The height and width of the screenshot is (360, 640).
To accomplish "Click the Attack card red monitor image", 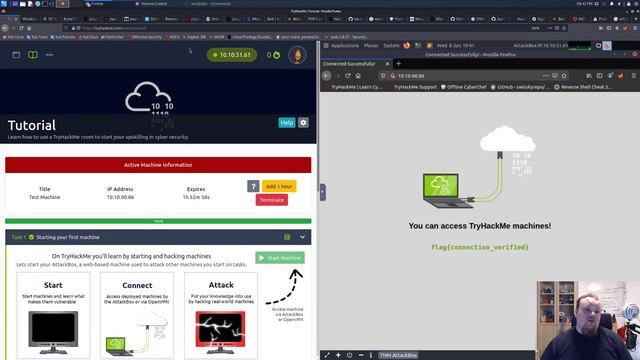I will (220, 332).
